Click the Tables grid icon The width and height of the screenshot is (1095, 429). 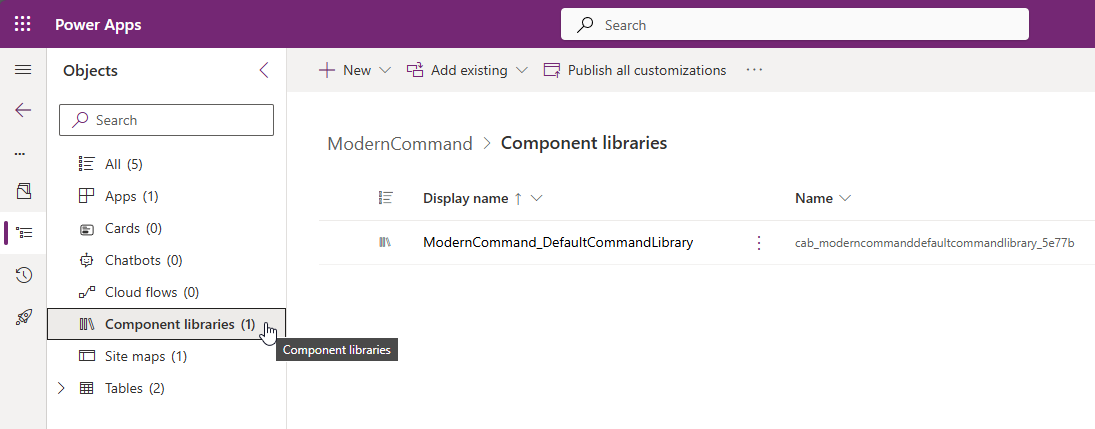[x=87, y=388]
